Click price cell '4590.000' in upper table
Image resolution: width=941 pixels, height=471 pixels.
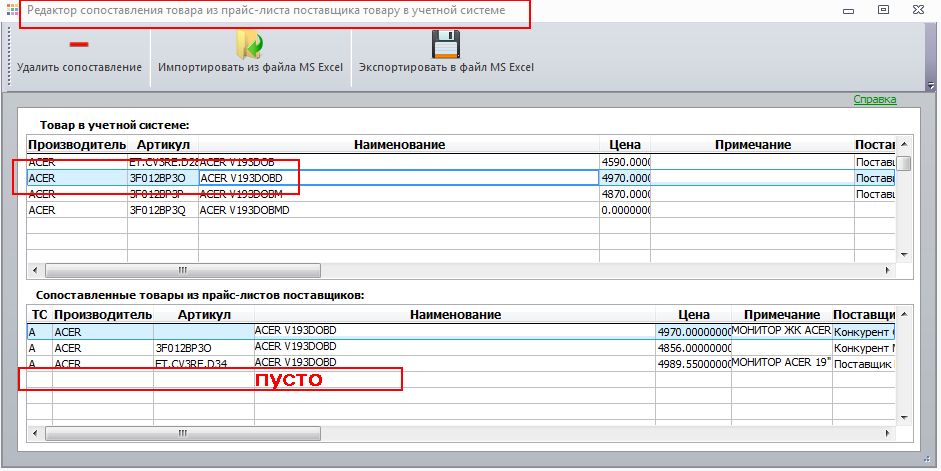(625, 162)
